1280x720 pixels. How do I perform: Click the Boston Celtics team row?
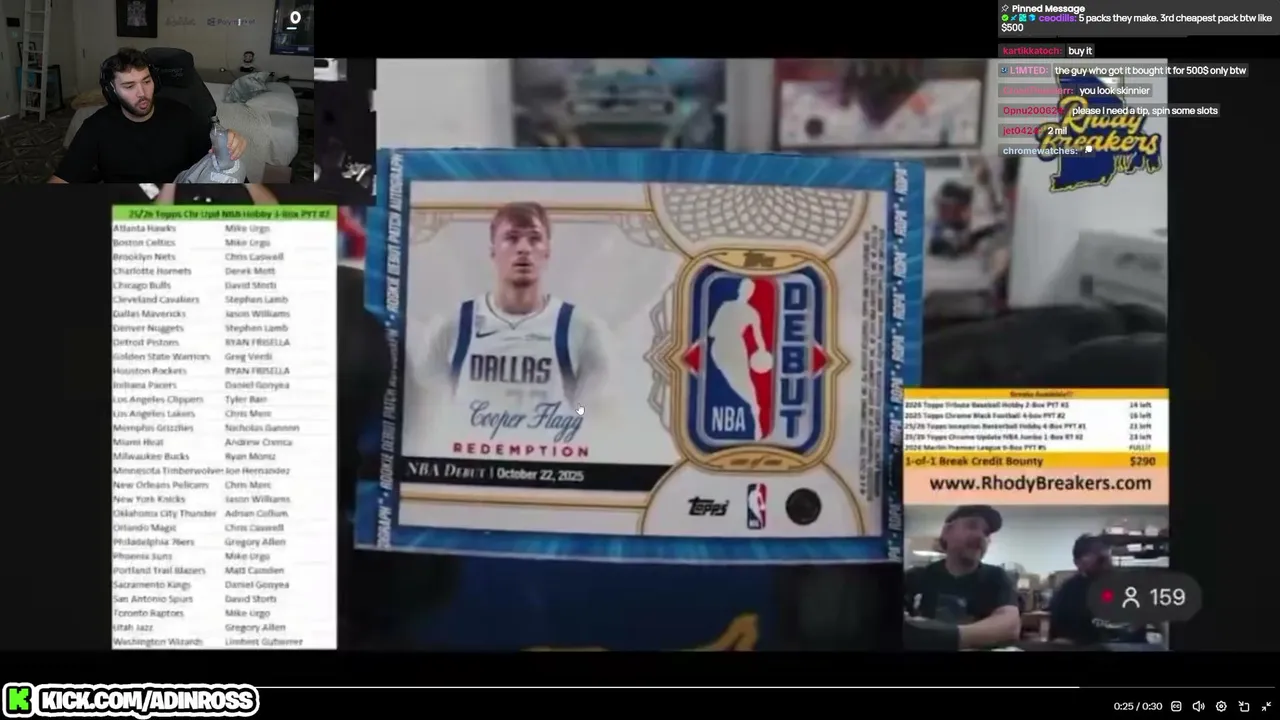(224, 242)
